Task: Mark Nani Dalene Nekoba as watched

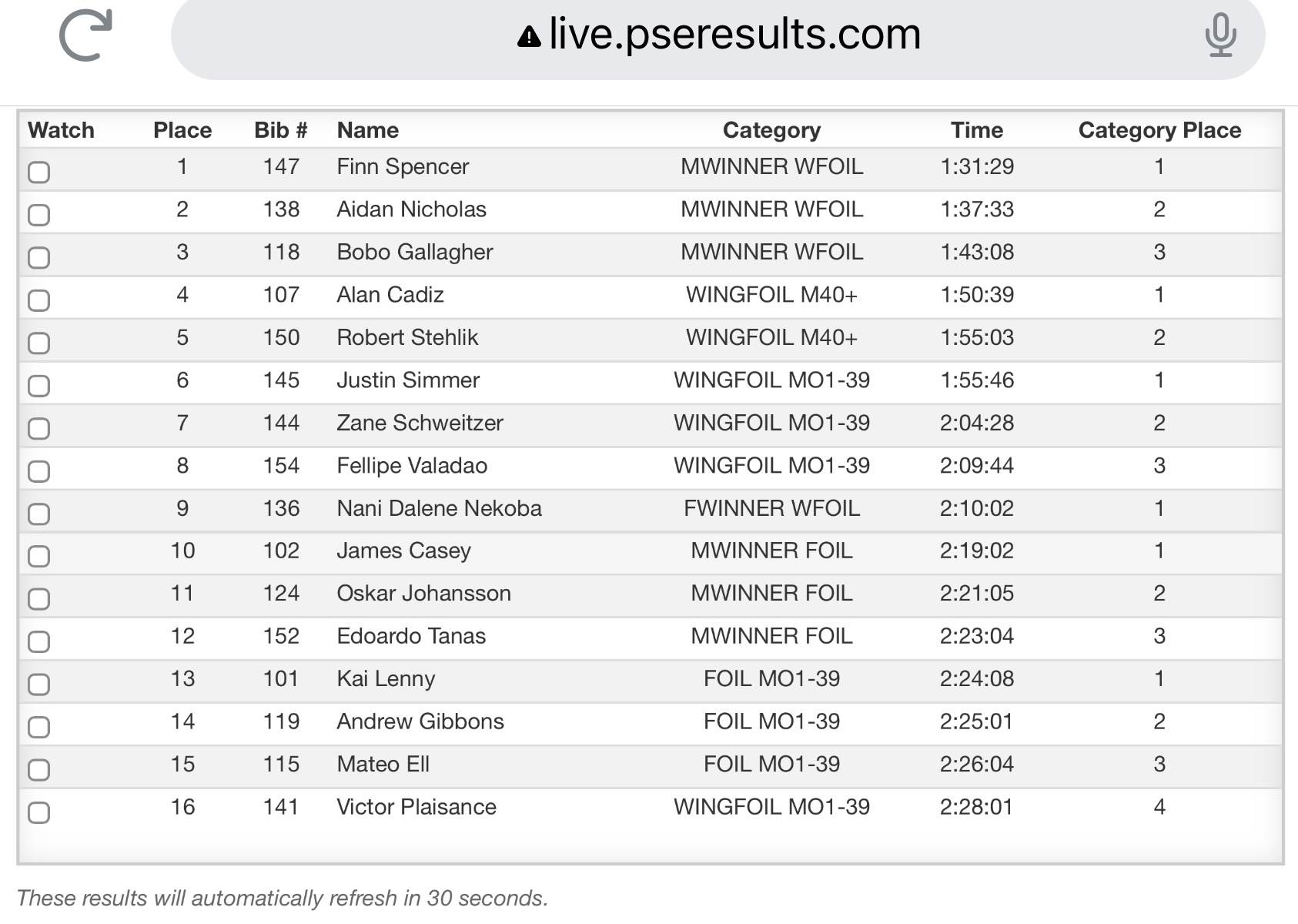Action: (39, 514)
